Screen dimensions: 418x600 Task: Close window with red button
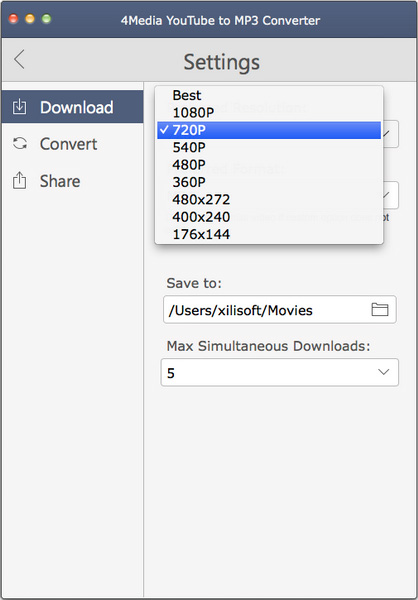click(14, 19)
